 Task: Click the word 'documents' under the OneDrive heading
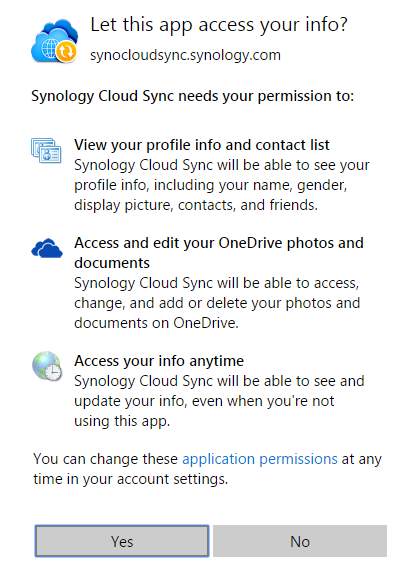(x=112, y=263)
